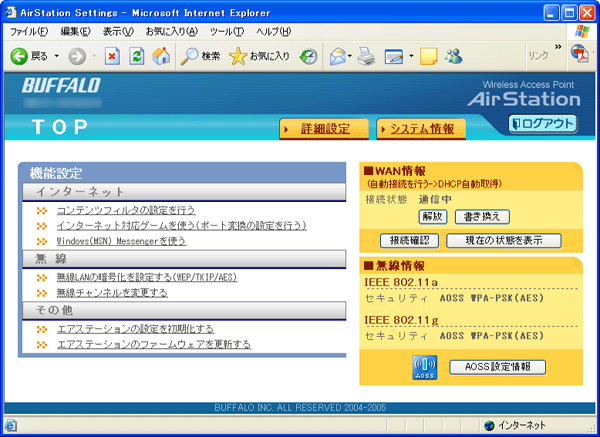Go to the Home page icon
Screen dimensions: 600x437
(x=161, y=56)
